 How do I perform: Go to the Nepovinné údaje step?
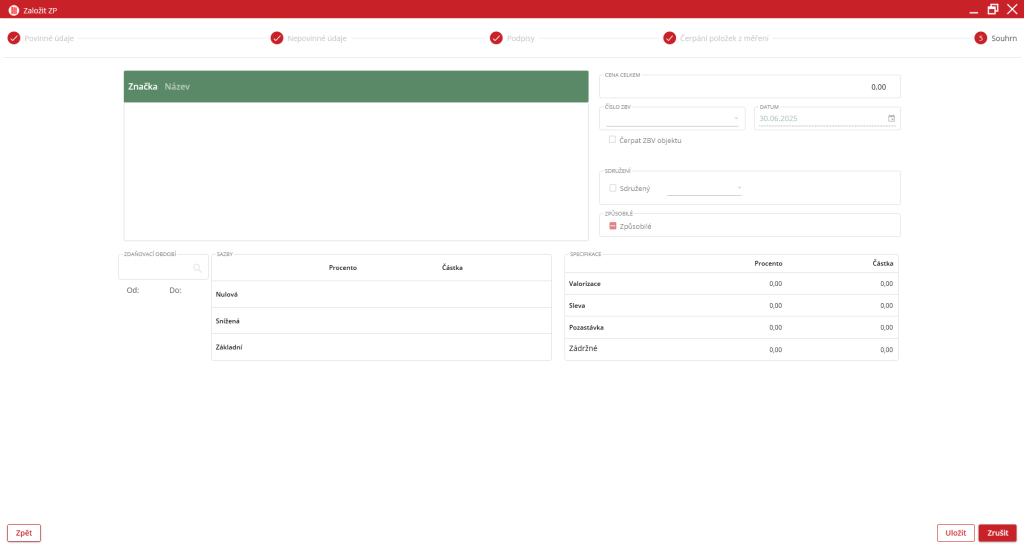(317, 38)
